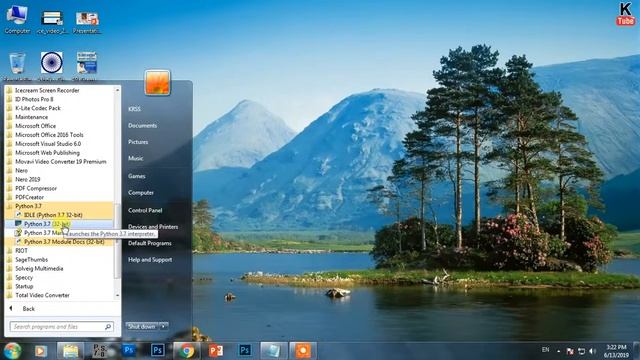Image resolution: width=640 pixels, height=360 pixels.
Task: Open the Windows Start orb
Action: pos(12,350)
